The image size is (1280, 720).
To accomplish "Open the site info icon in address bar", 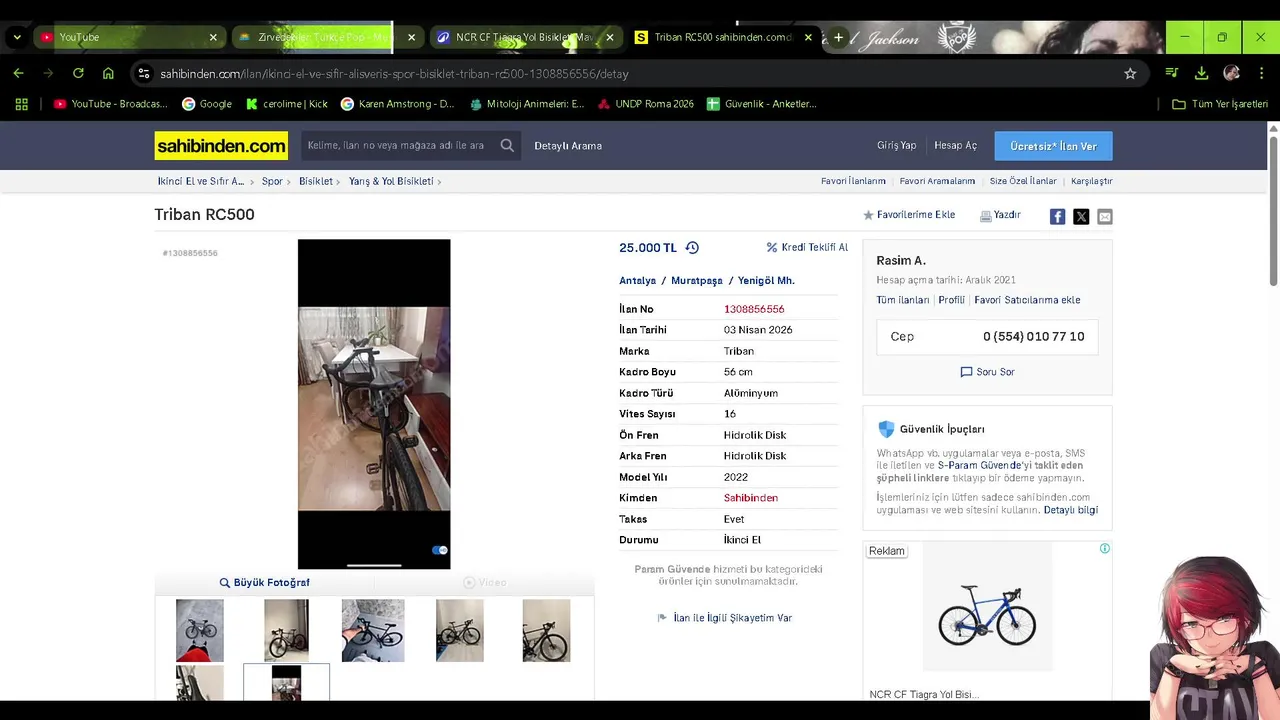I will [144, 73].
